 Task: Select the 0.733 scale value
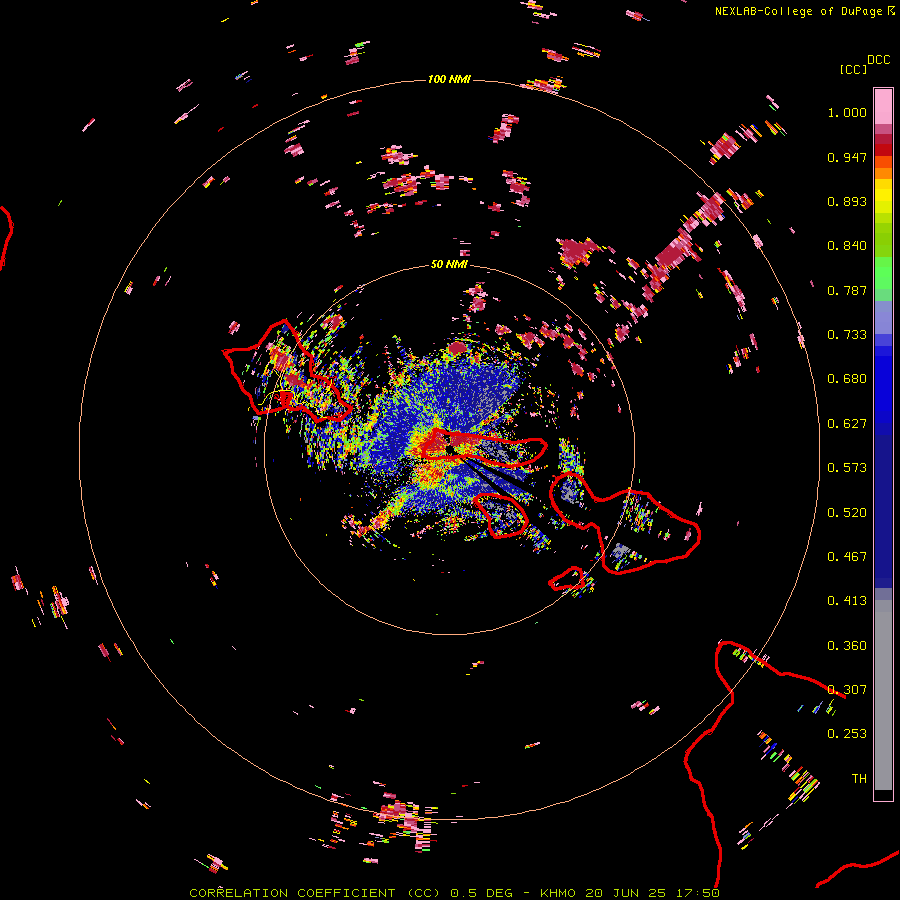pos(847,335)
